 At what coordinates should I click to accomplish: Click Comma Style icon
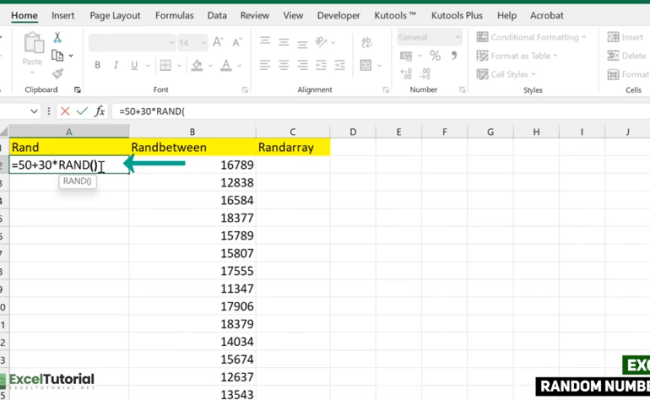(454, 56)
